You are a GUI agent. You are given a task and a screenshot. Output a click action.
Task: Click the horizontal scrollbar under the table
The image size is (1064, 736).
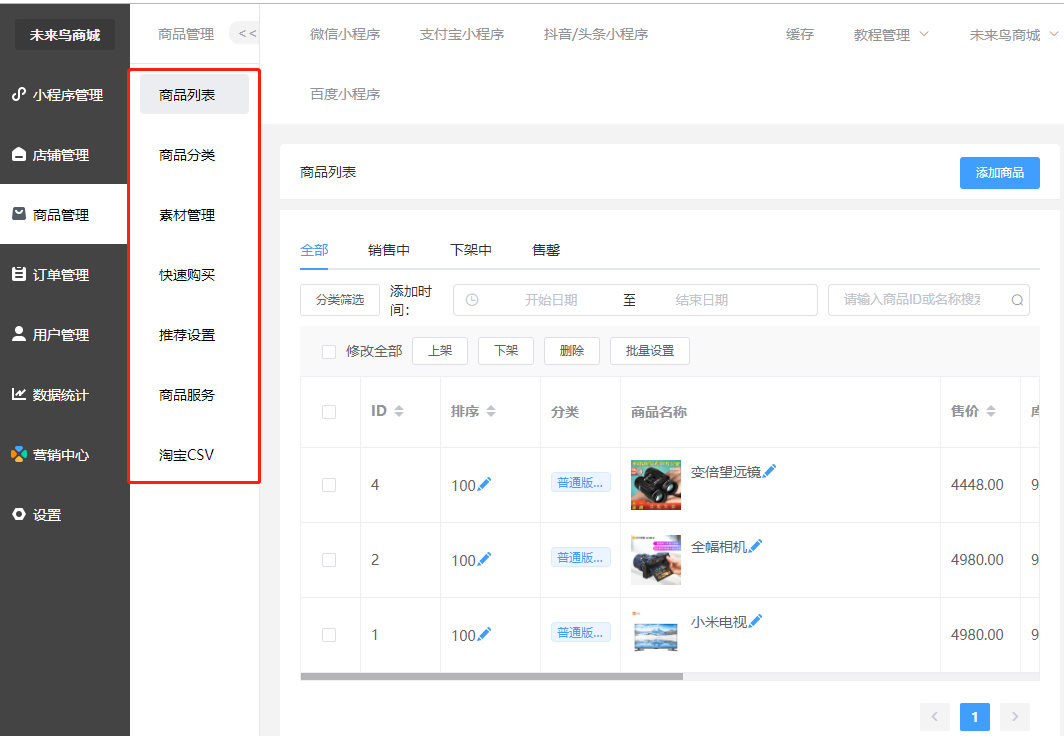[491, 677]
